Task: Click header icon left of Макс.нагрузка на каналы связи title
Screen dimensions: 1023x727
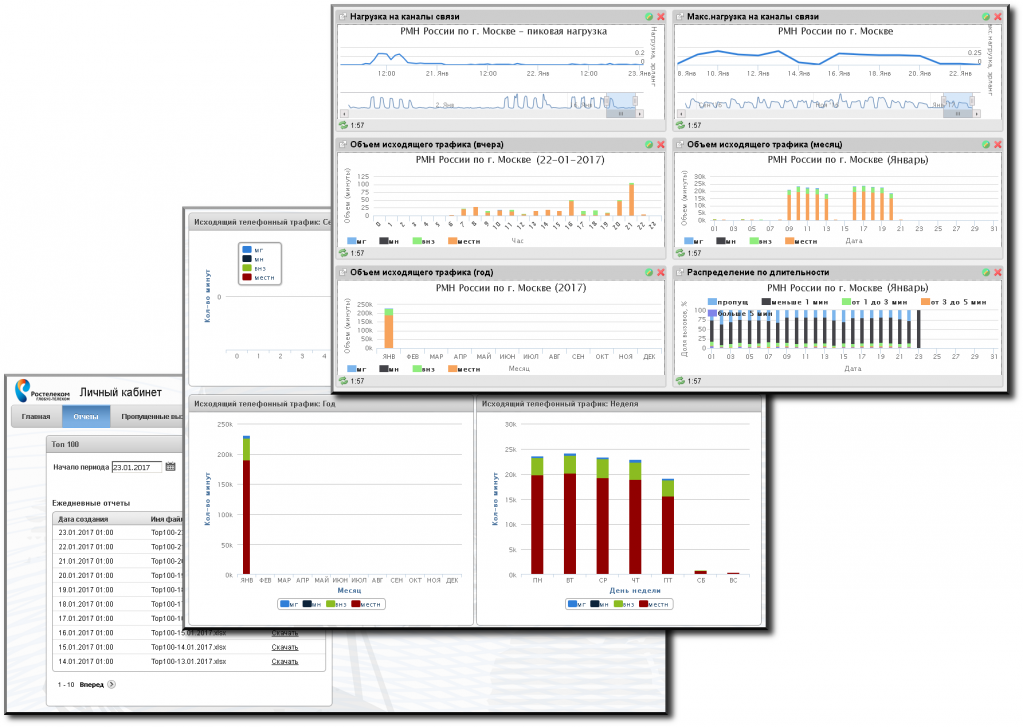Action: [x=680, y=16]
